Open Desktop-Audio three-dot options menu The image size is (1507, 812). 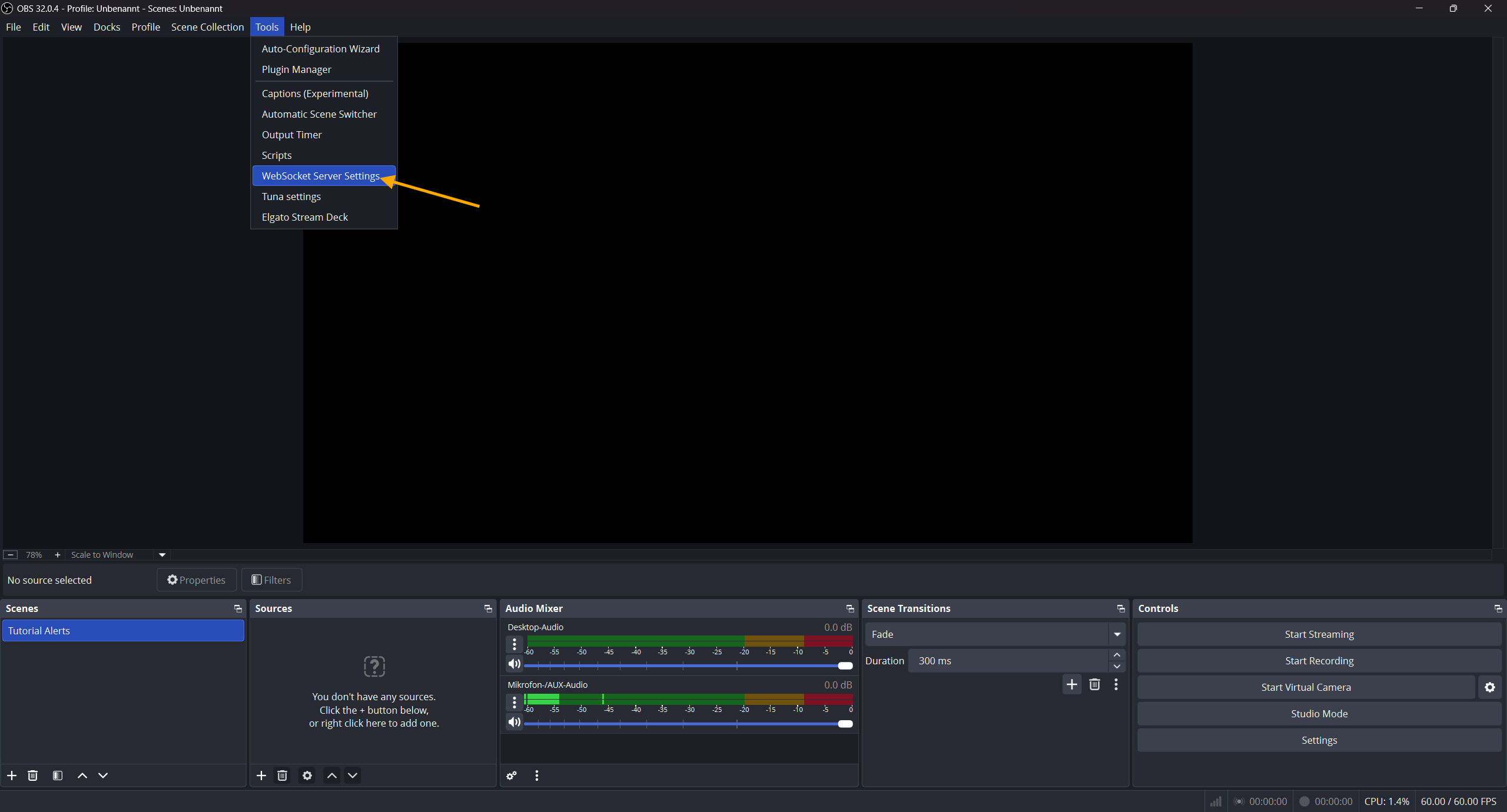pyautogui.click(x=514, y=644)
